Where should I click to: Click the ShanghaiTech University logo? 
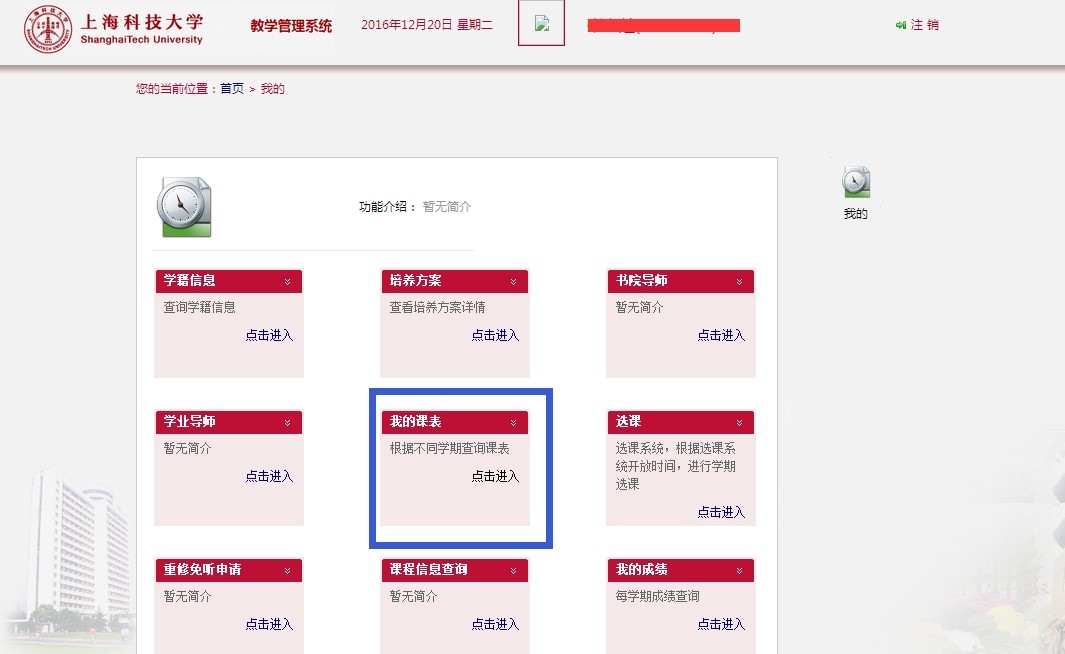[x=114, y=29]
